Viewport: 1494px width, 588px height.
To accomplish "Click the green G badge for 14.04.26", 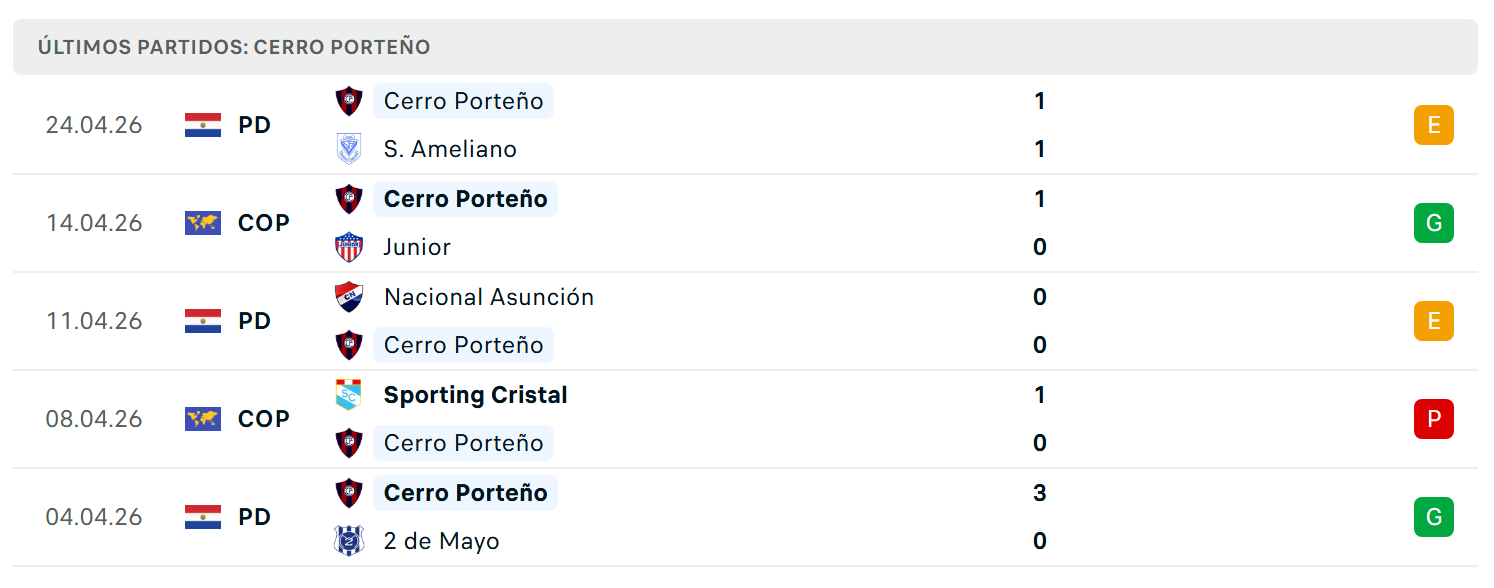I will click(x=1433, y=223).
